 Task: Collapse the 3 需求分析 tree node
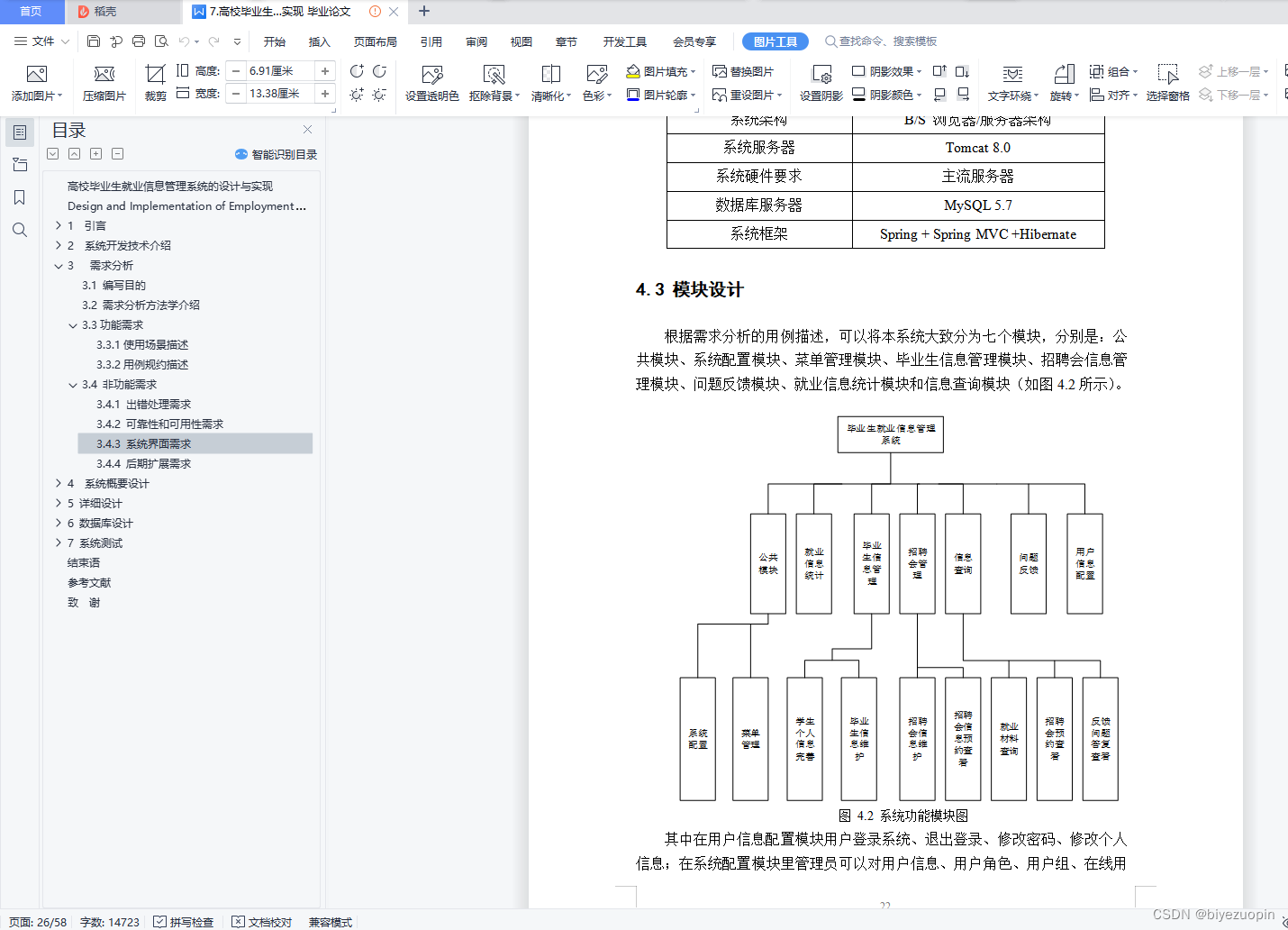pos(59,266)
